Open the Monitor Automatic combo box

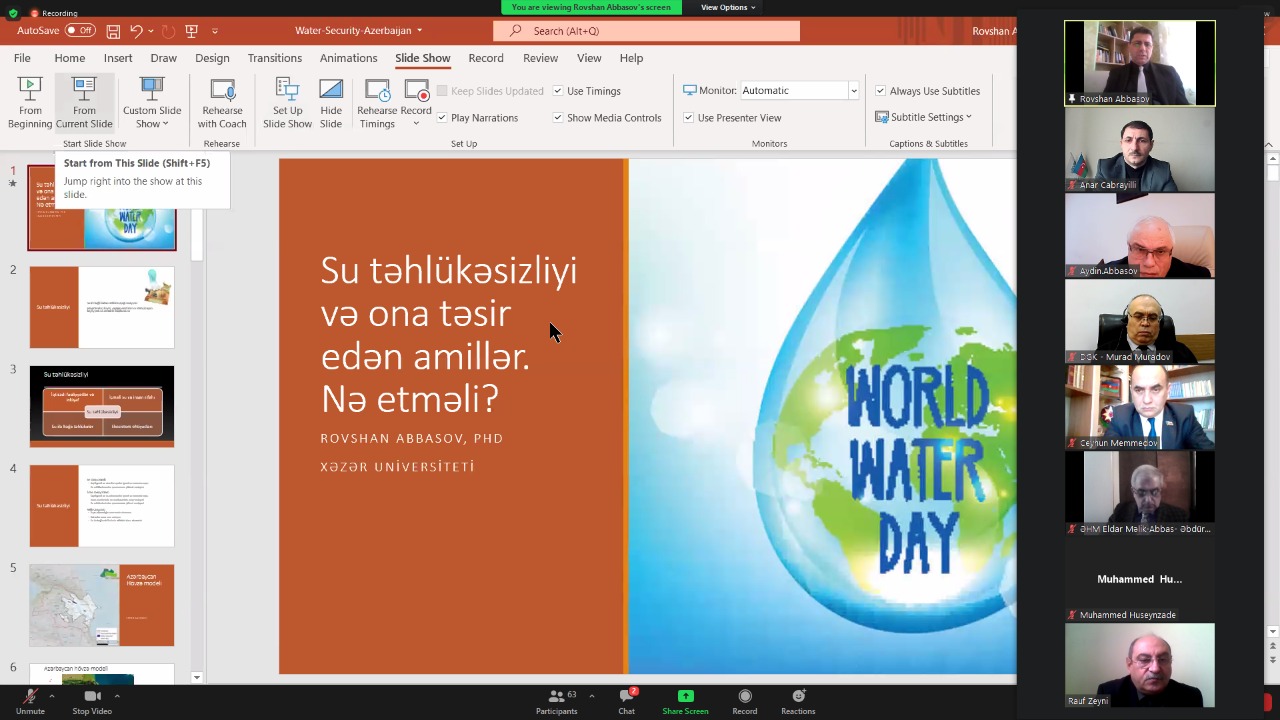[799, 90]
